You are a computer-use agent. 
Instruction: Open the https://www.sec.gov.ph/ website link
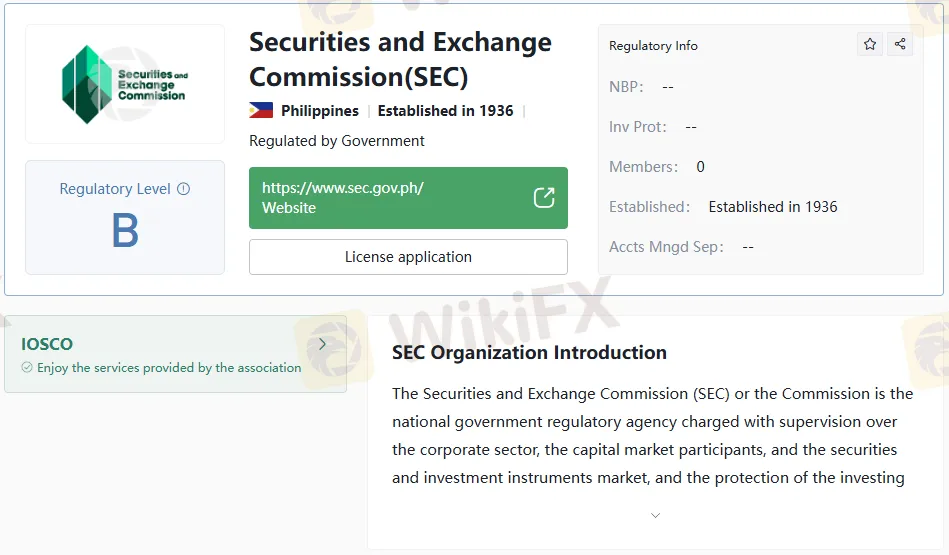pyautogui.click(x=343, y=188)
